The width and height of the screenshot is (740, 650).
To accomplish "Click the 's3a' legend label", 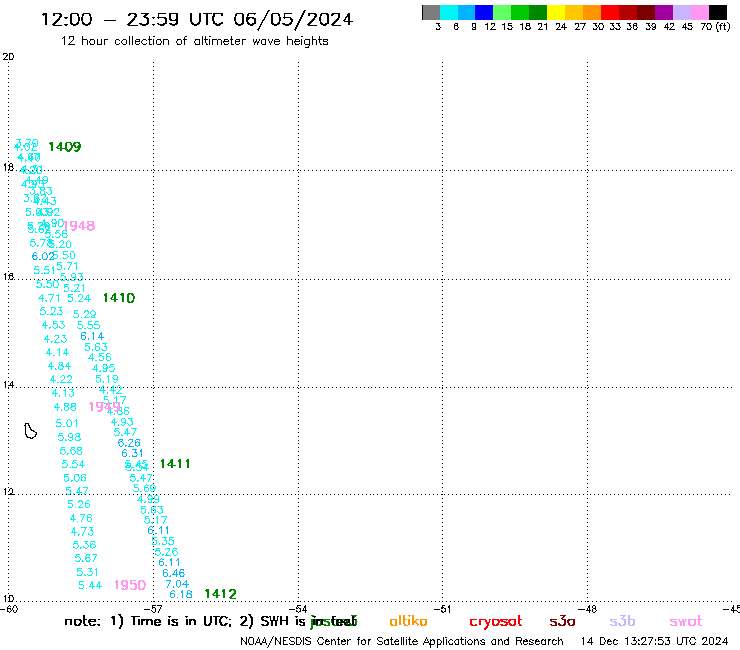I will pos(562,621).
